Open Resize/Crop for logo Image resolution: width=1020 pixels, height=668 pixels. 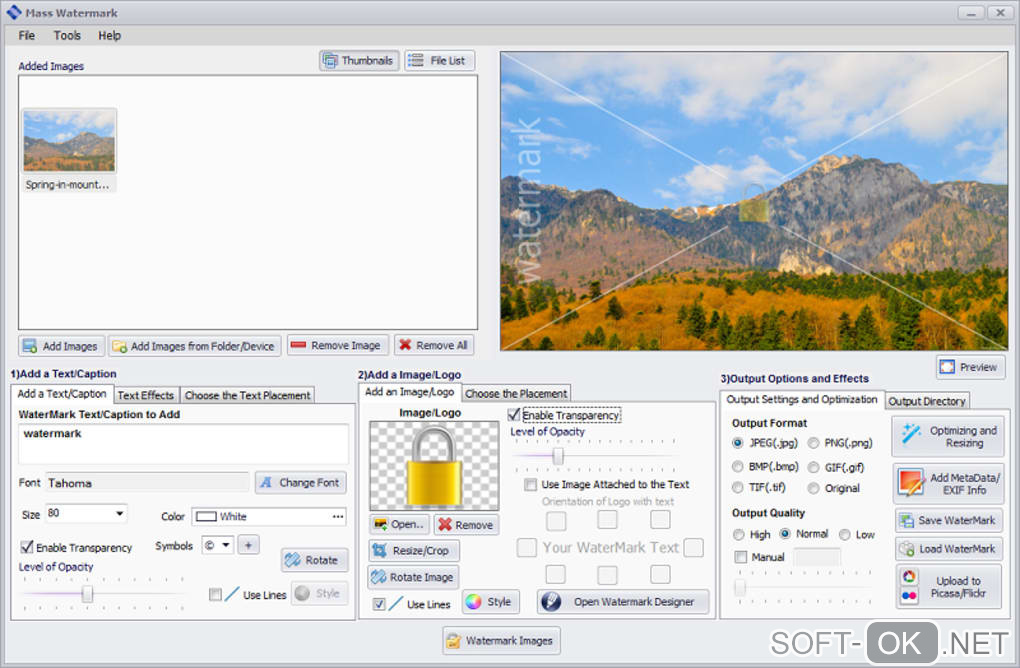(x=414, y=550)
